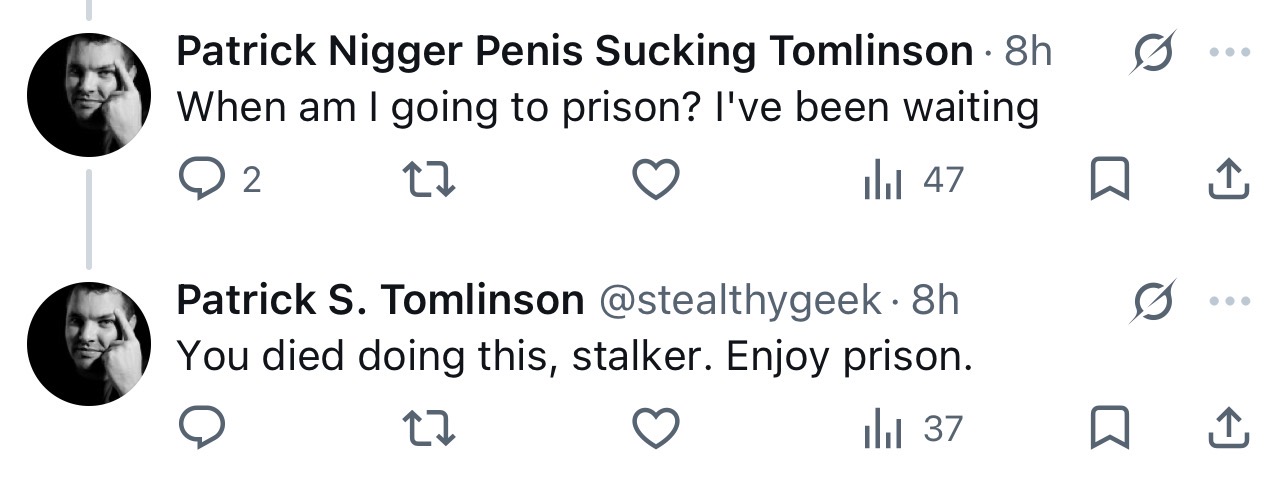The image size is (1284, 494).
Task: Open the first tweet's profile avatar
Action: [x=89, y=95]
